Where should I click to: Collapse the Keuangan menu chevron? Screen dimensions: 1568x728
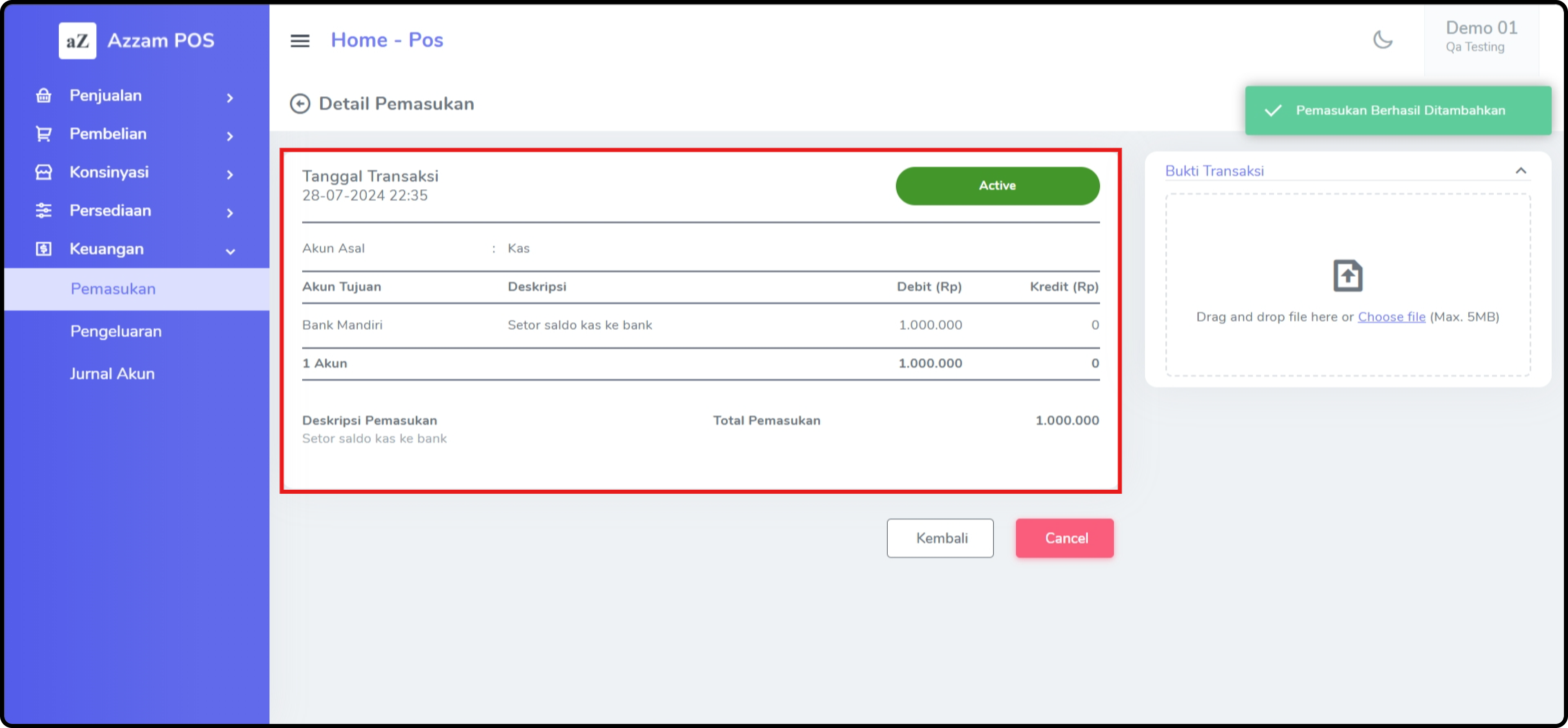pos(230,251)
